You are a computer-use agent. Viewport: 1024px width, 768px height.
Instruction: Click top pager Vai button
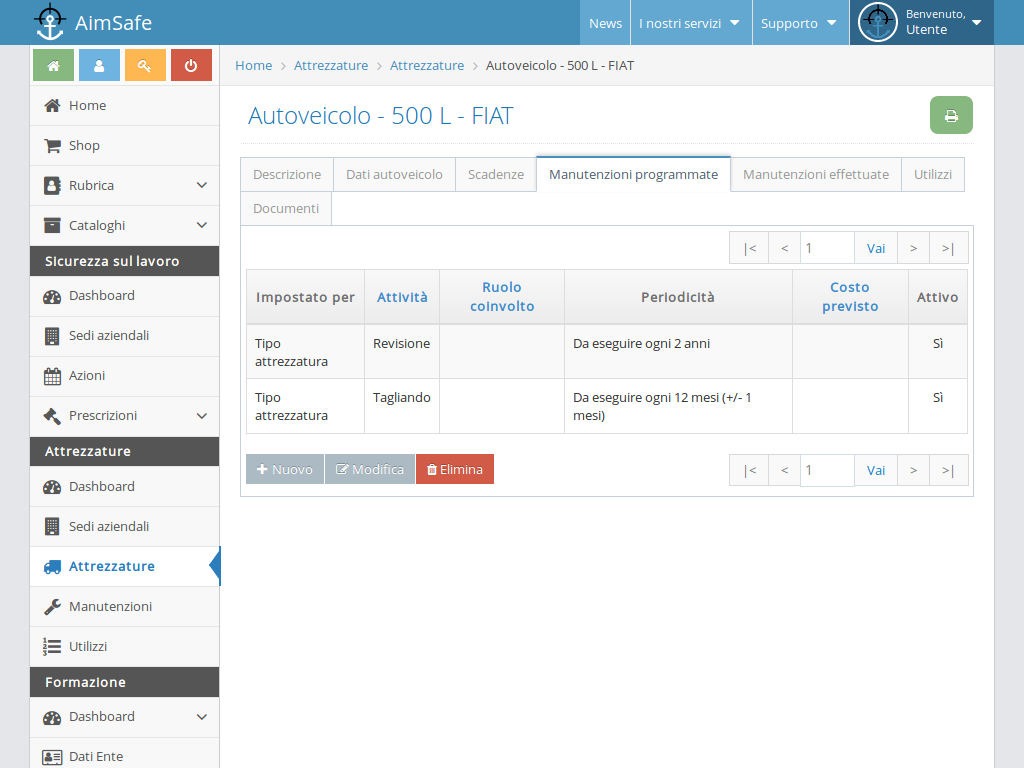tap(876, 248)
